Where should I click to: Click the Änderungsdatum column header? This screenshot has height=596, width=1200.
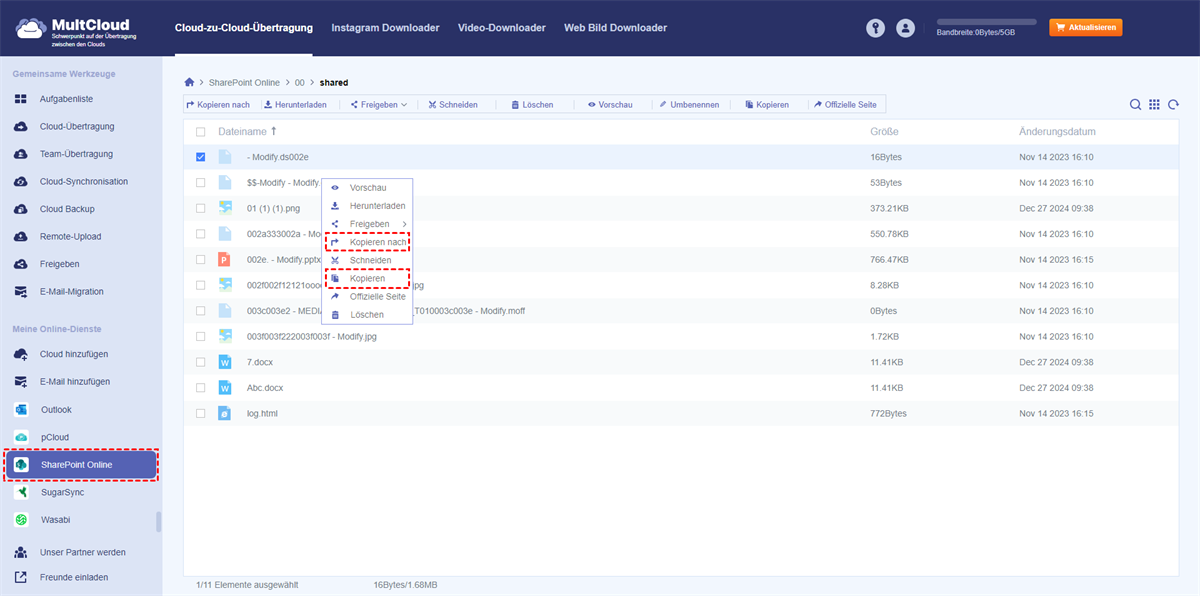pos(1057,132)
